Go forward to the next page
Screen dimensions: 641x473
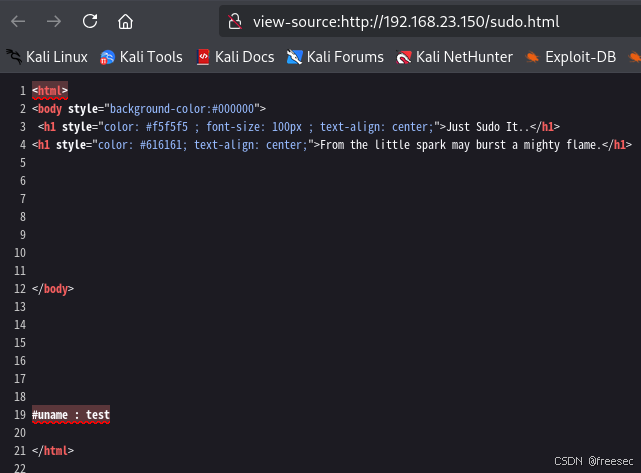[x=54, y=21]
